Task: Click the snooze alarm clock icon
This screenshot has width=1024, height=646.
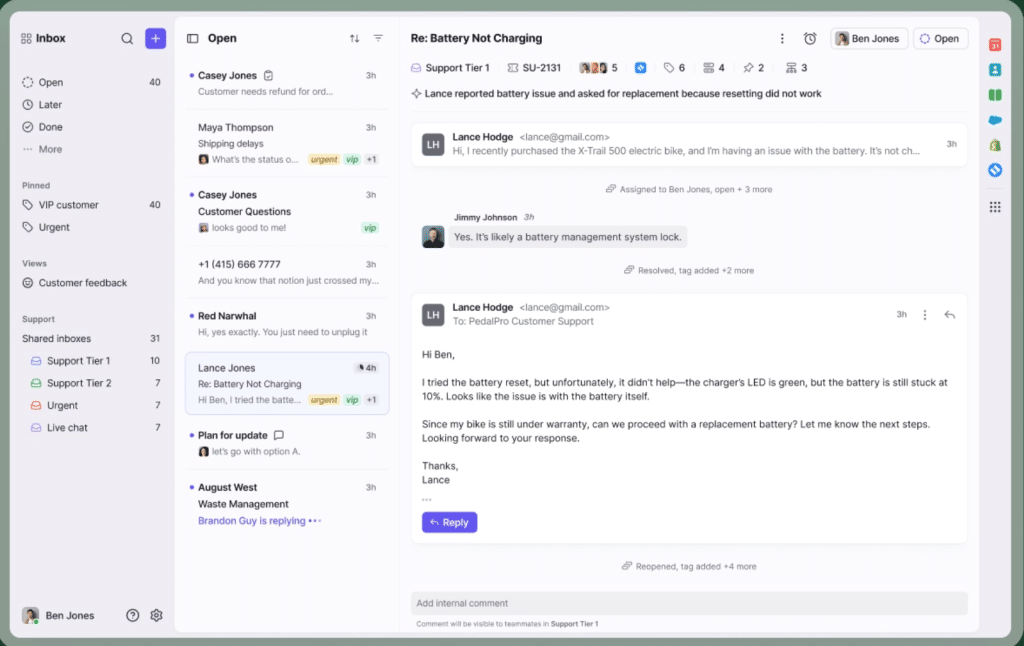Action: coord(810,39)
